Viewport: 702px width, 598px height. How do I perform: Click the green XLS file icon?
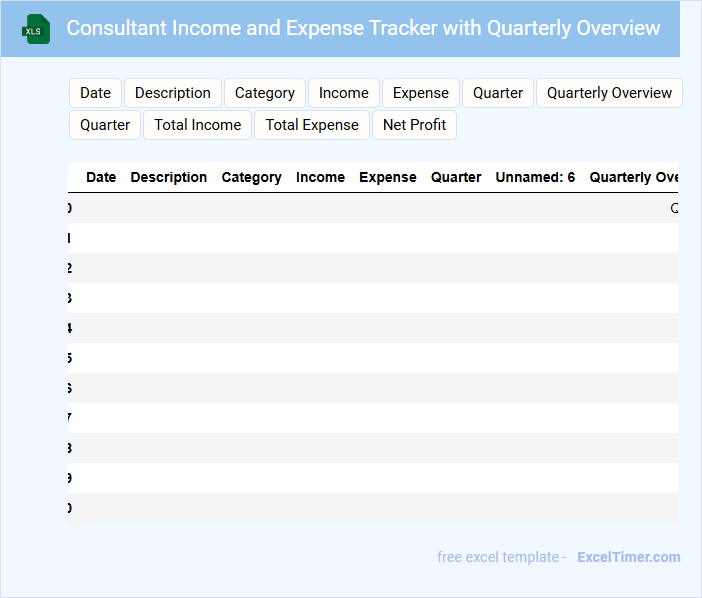click(x=37, y=29)
